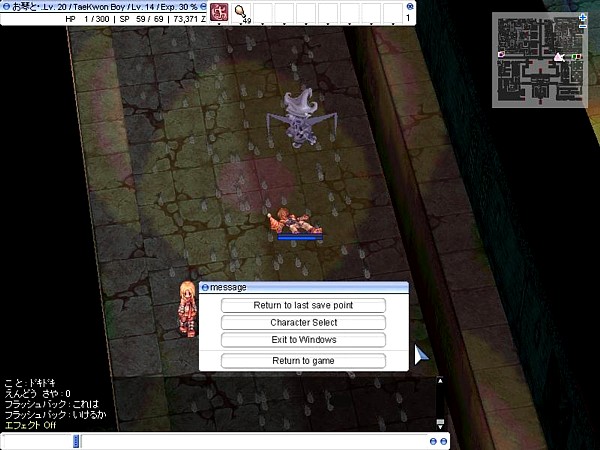Image resolution: width=600 pixels, height=450 pixels.
Task: Click right round button in chat bar
Action: (x=443, y=441)
